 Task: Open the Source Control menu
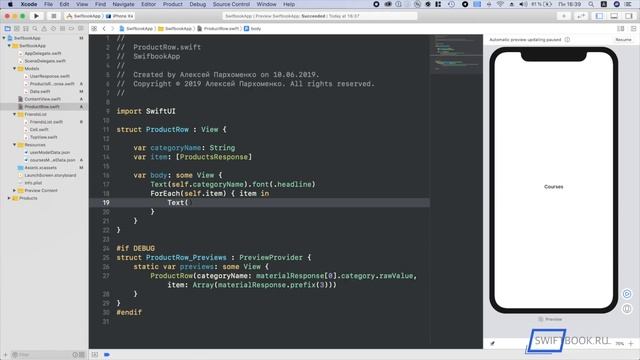coord(231,4)
